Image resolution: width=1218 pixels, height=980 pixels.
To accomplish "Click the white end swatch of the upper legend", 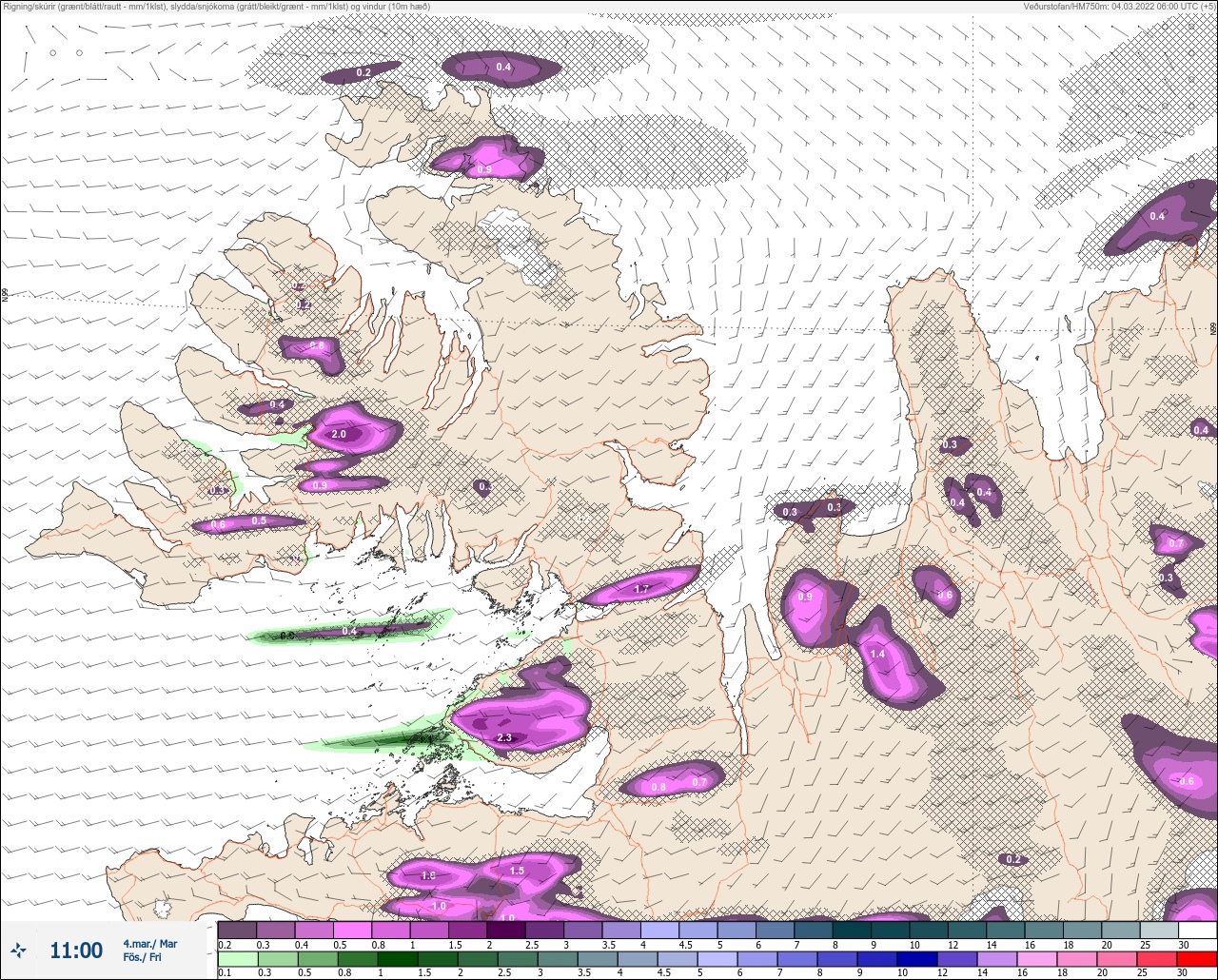I will pos(1197,930).
